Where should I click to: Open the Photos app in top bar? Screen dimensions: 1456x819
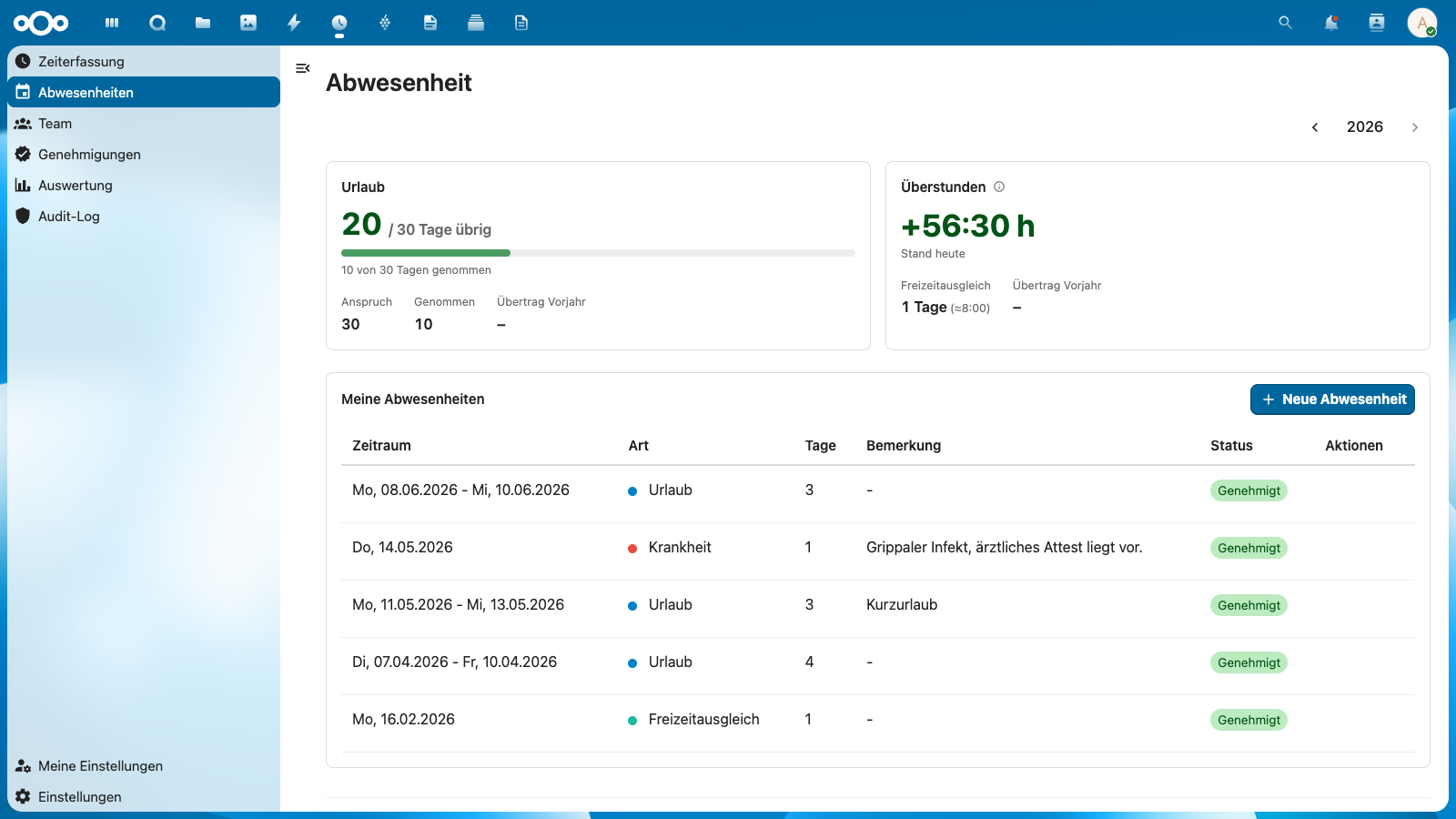(248, 23)
